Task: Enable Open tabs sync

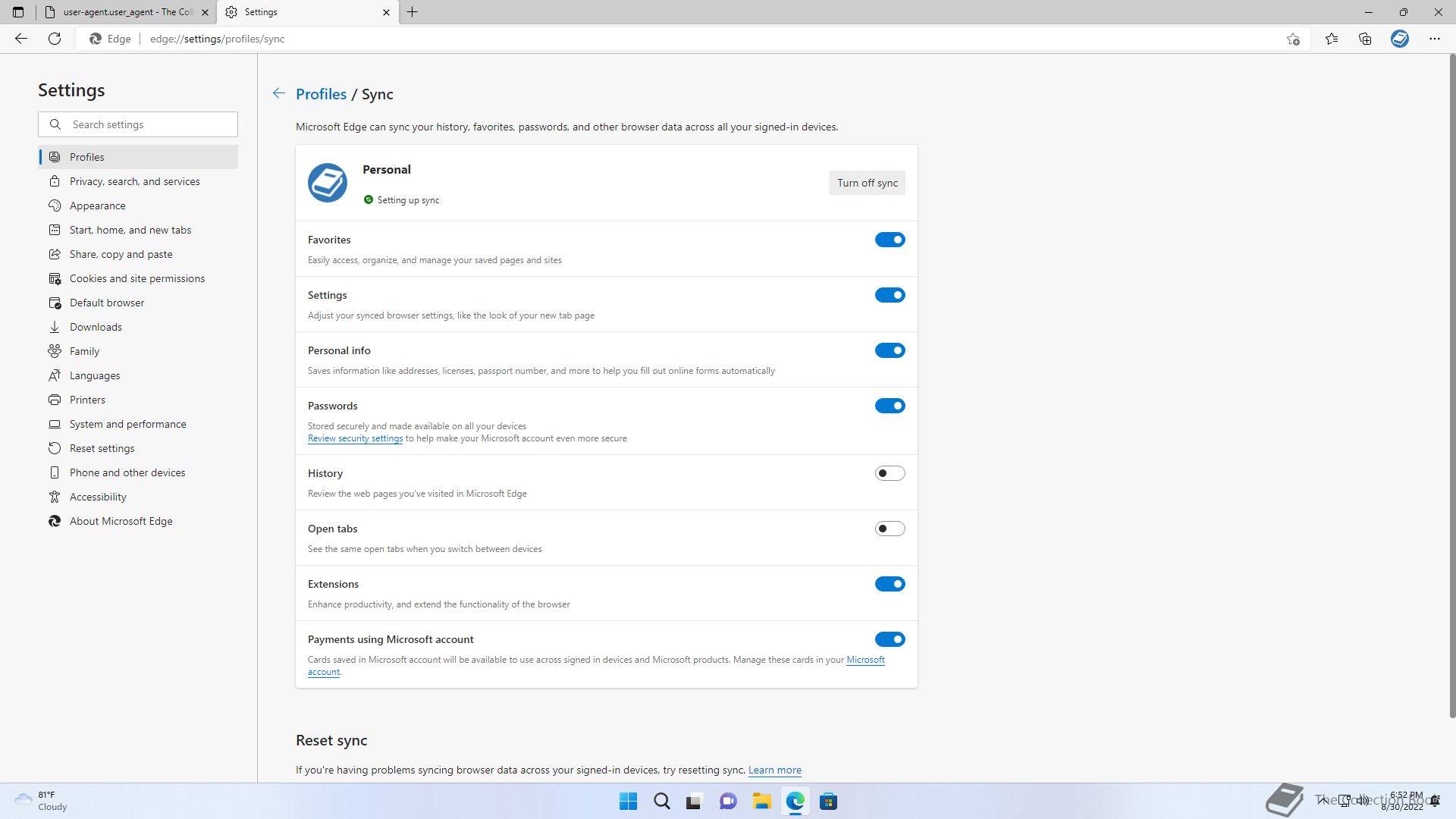Action: (x=890, y=529)
